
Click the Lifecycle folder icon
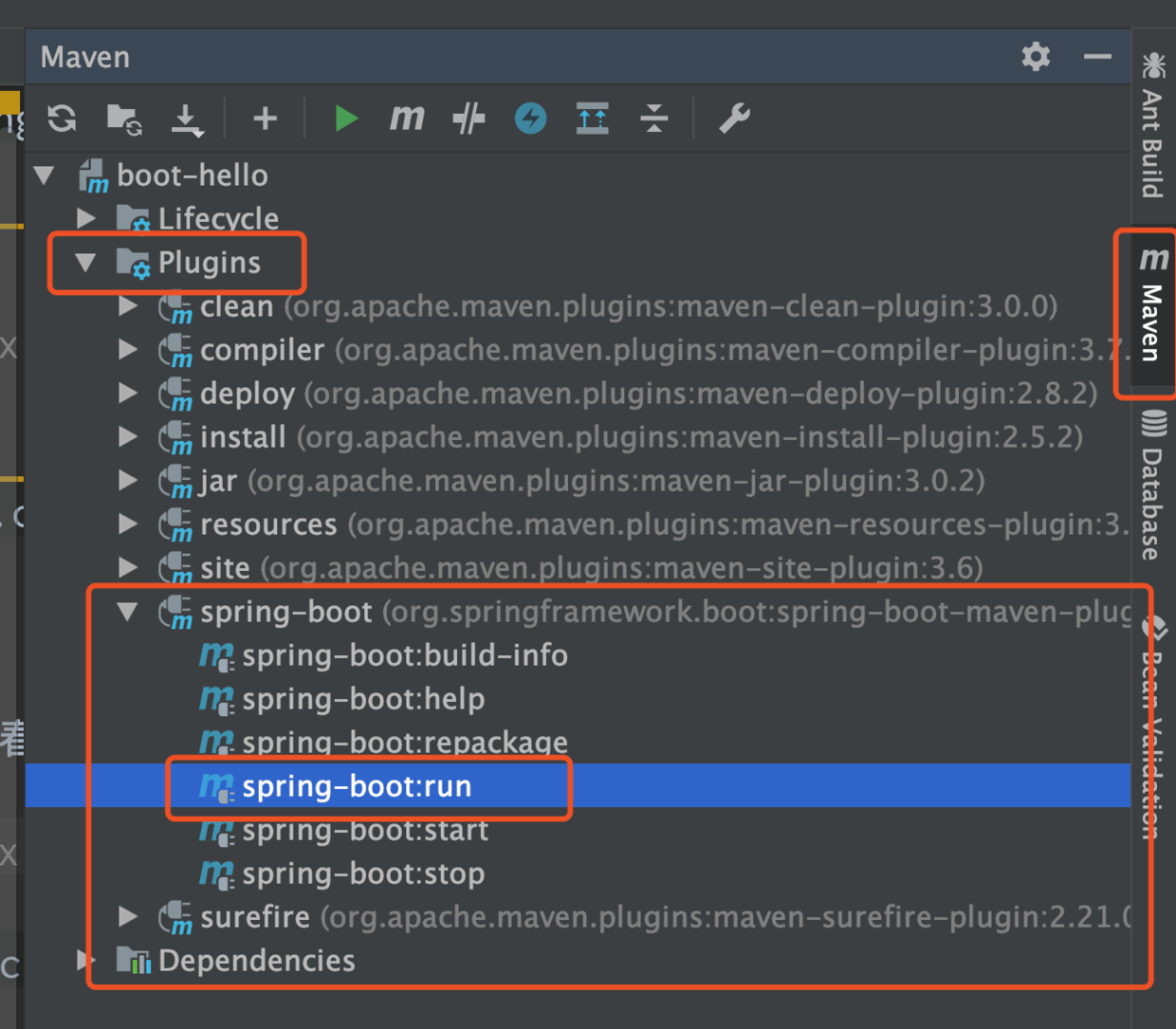coord(133,219)
